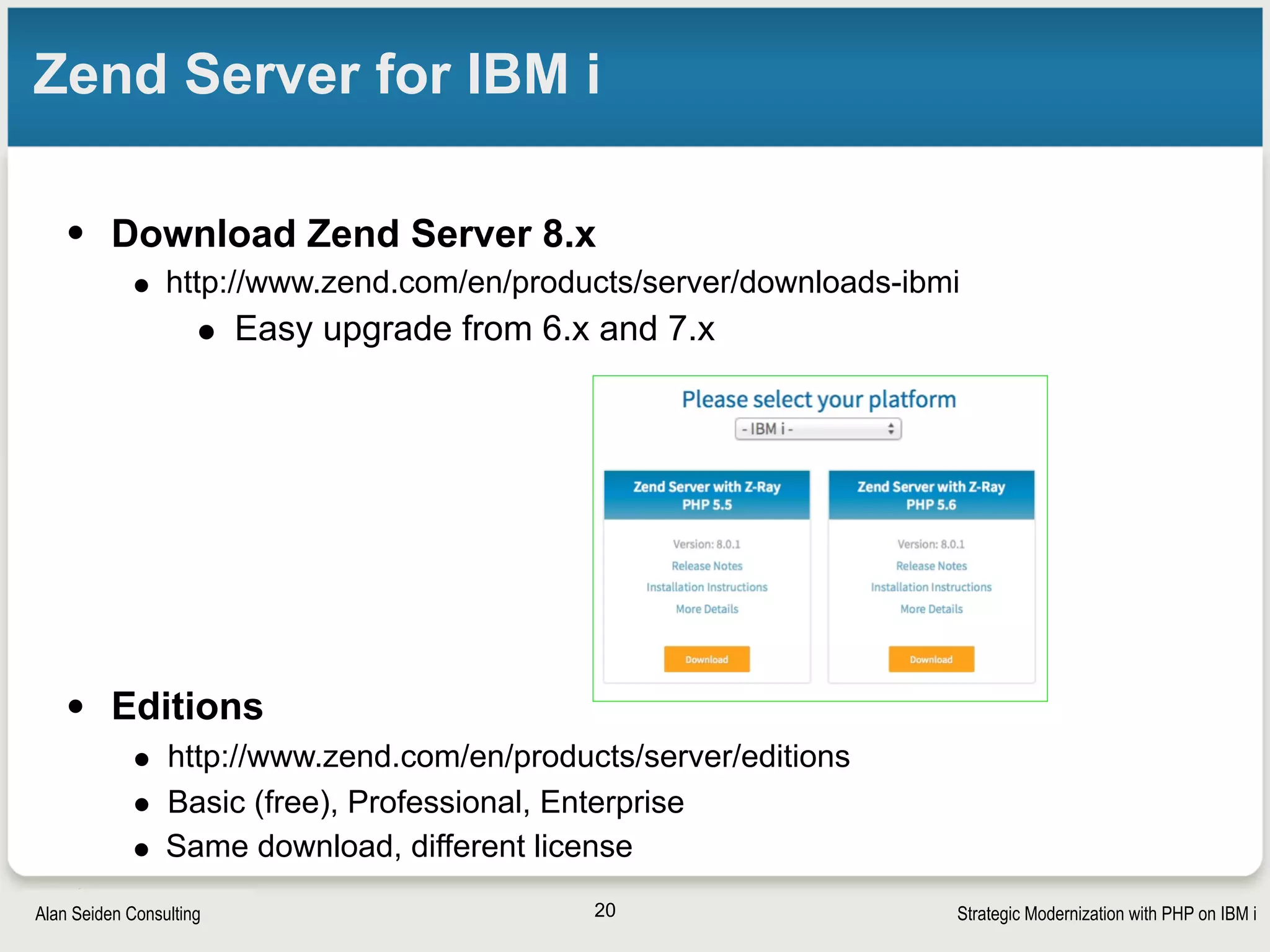1270x952 pixels.
Task: Click 'Easy upgrade from 6.x and 7.x' text
Action: (474, 328)
